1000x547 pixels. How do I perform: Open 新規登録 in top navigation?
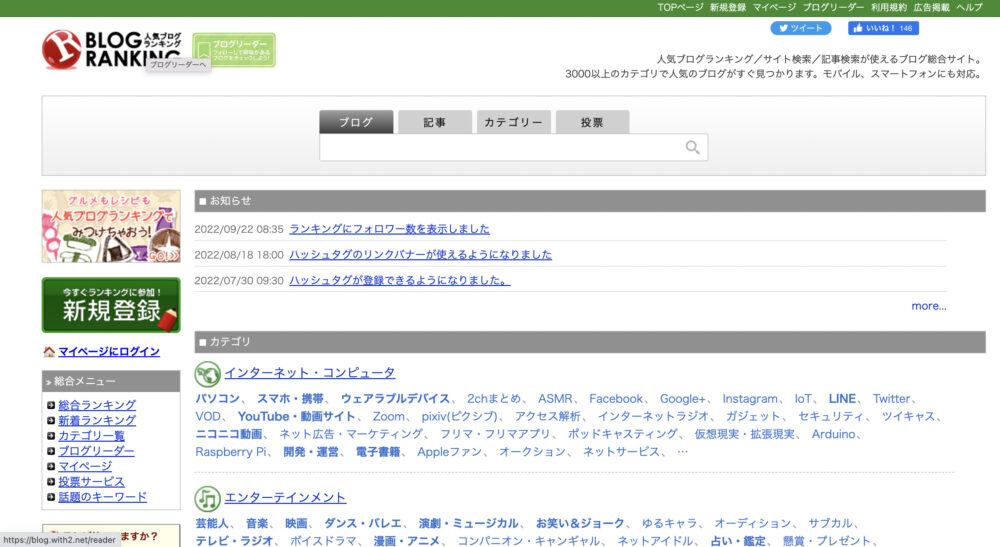coord(728,8)
